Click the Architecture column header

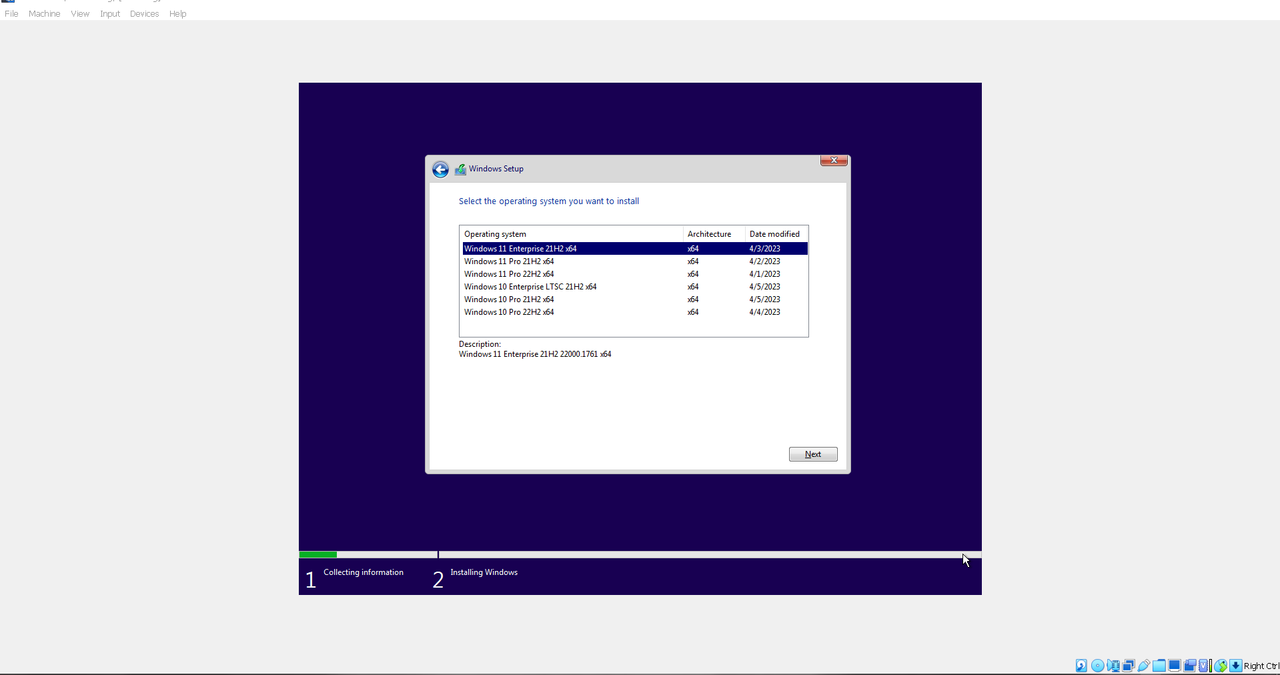(715, 234)
